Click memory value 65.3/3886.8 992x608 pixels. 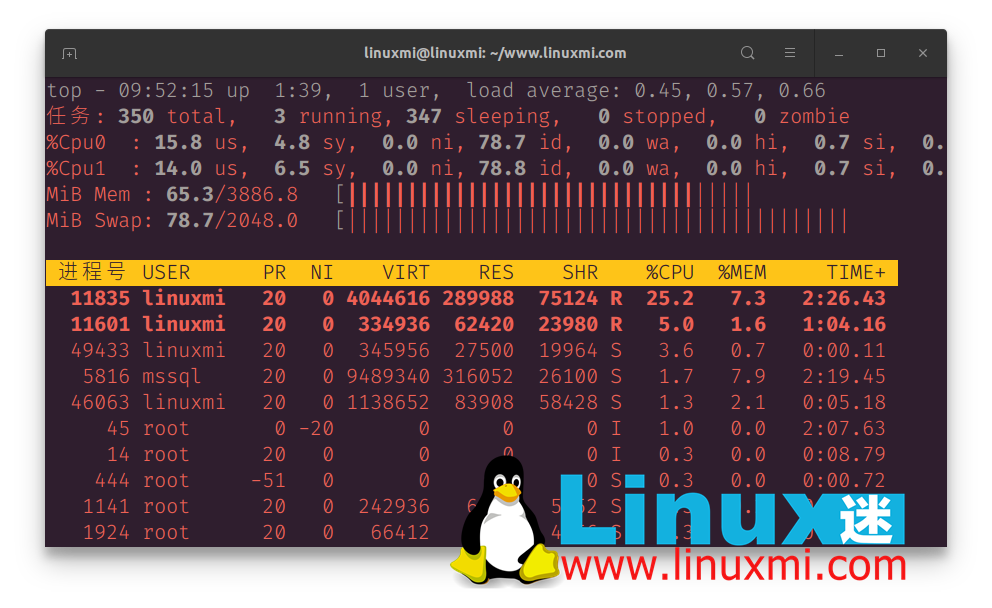click(x=232, y=195)
